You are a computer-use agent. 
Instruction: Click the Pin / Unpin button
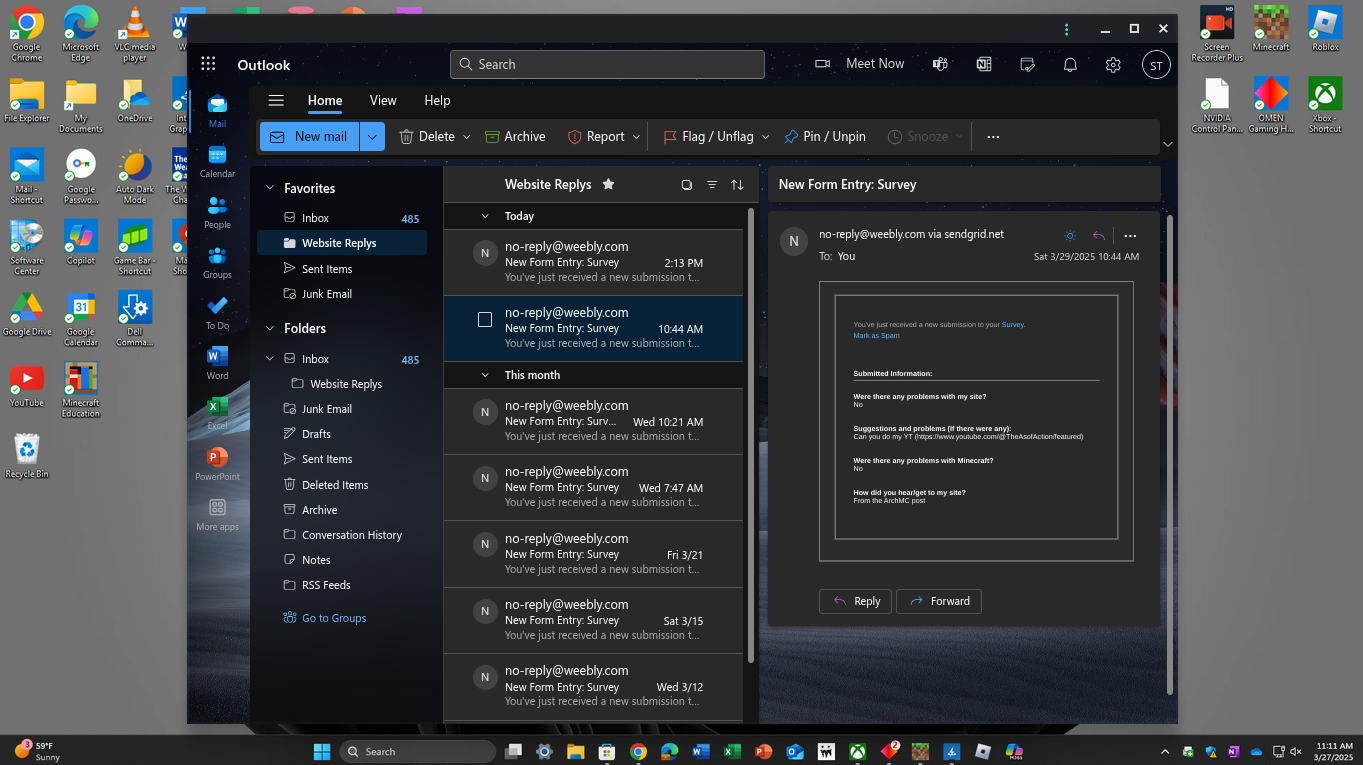coord(825,136)
